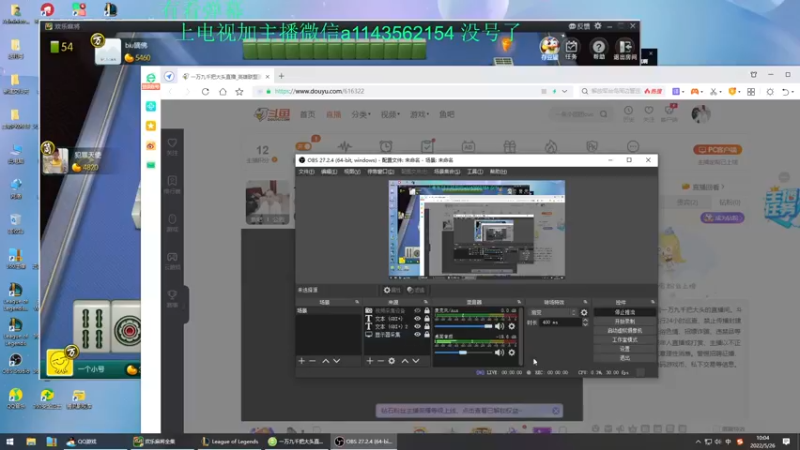Screen dimensions: 800x450
Task: Expand the browser address bar dropdown arrow
Action: point(564,92)
